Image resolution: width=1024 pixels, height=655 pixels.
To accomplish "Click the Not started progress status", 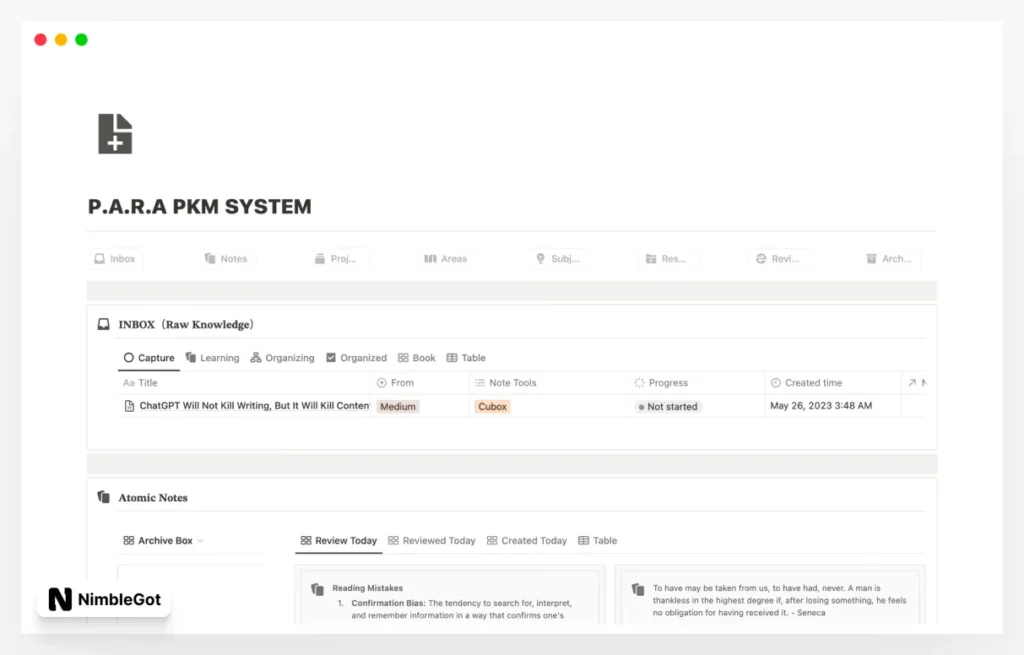I will (x=669, y=407).
